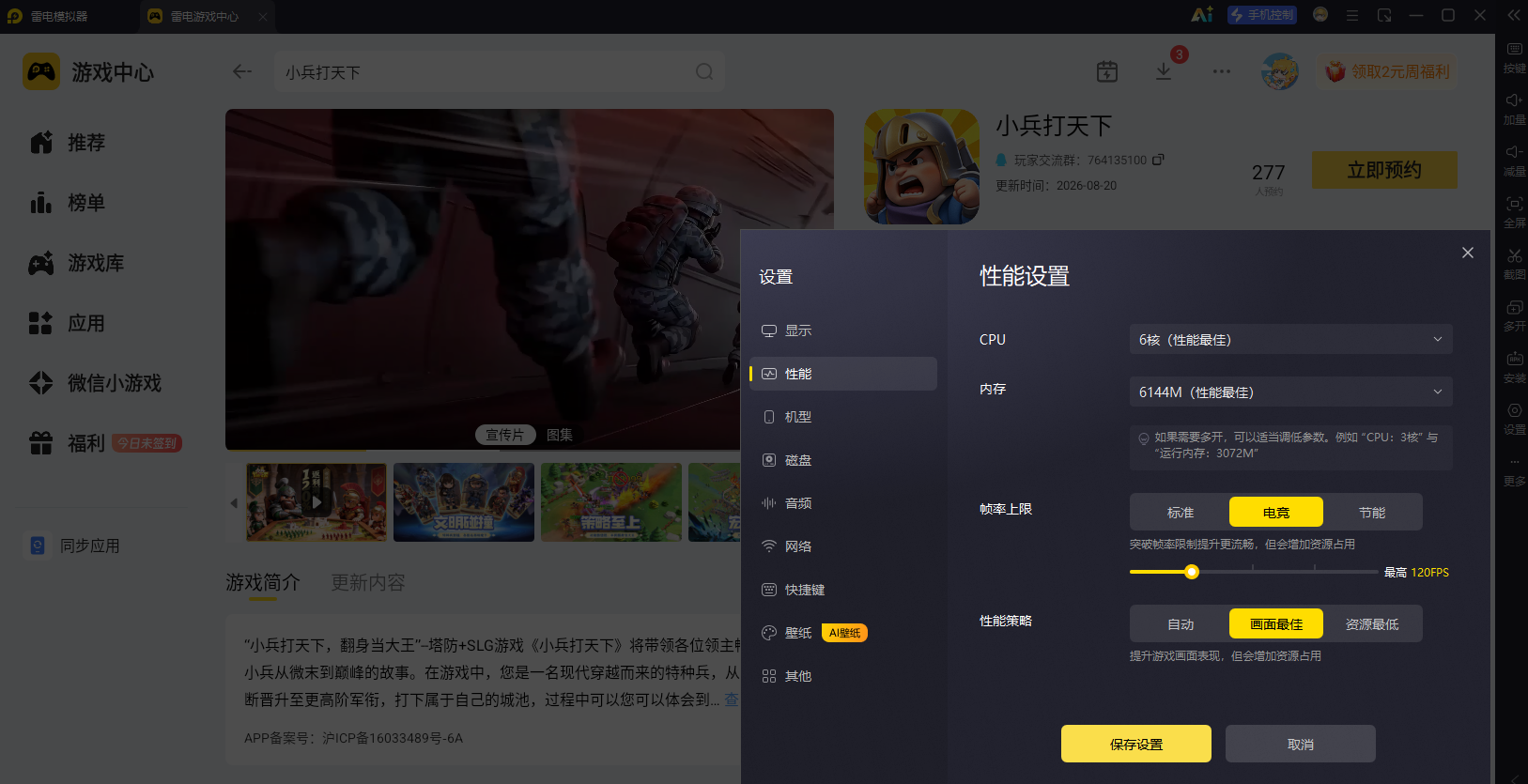Viewport: 1528px width, 784px height.
Task: Click the 按键 keymapping toolbar icon
Action: click(1515, 56)
